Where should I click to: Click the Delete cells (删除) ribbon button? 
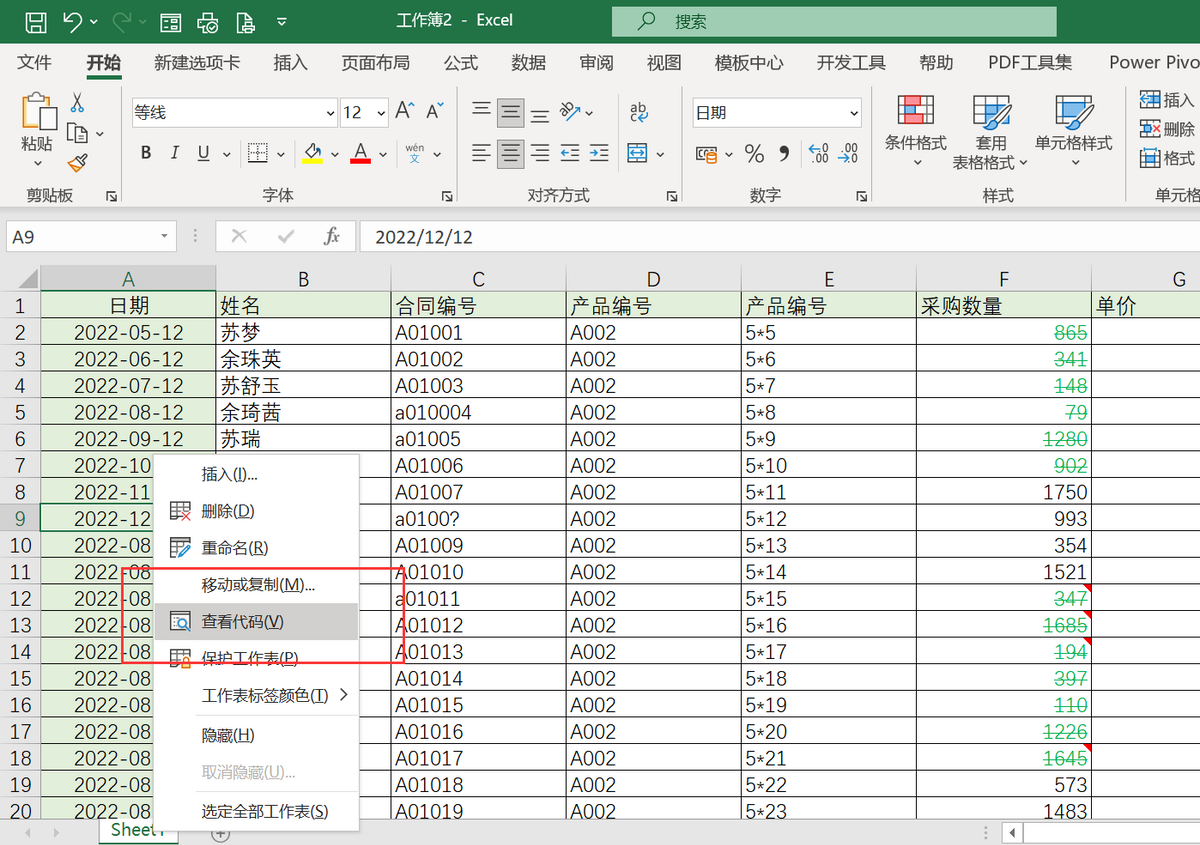coord(1168,128)
